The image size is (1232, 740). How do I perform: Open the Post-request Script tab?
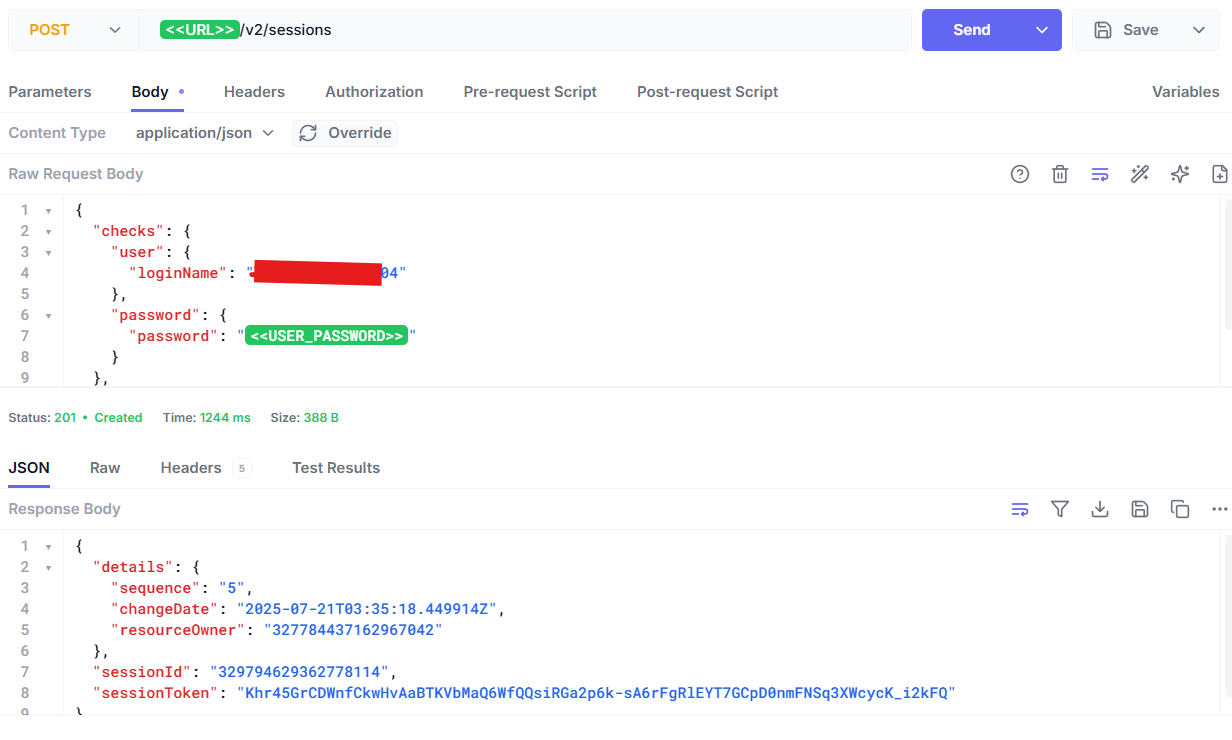707,92
